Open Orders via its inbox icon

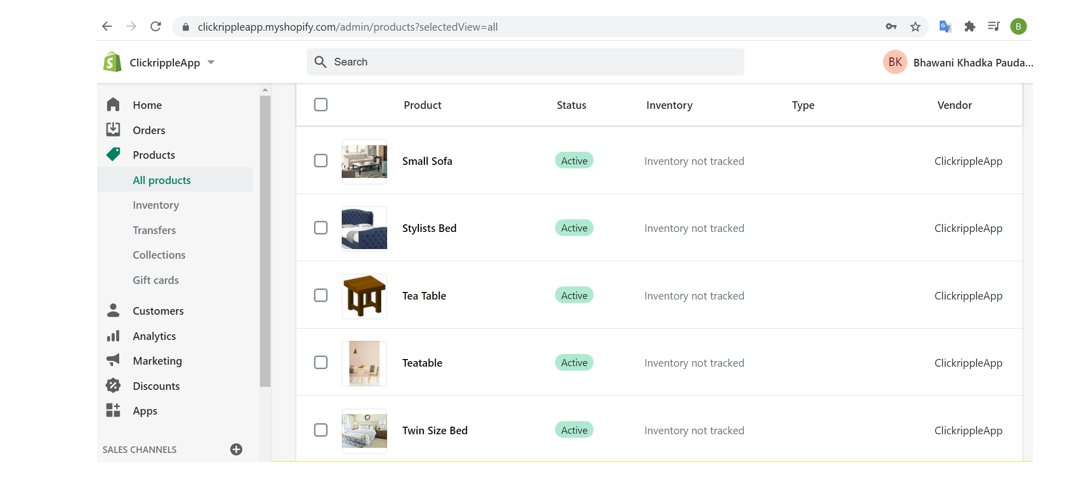coord(113,130)
